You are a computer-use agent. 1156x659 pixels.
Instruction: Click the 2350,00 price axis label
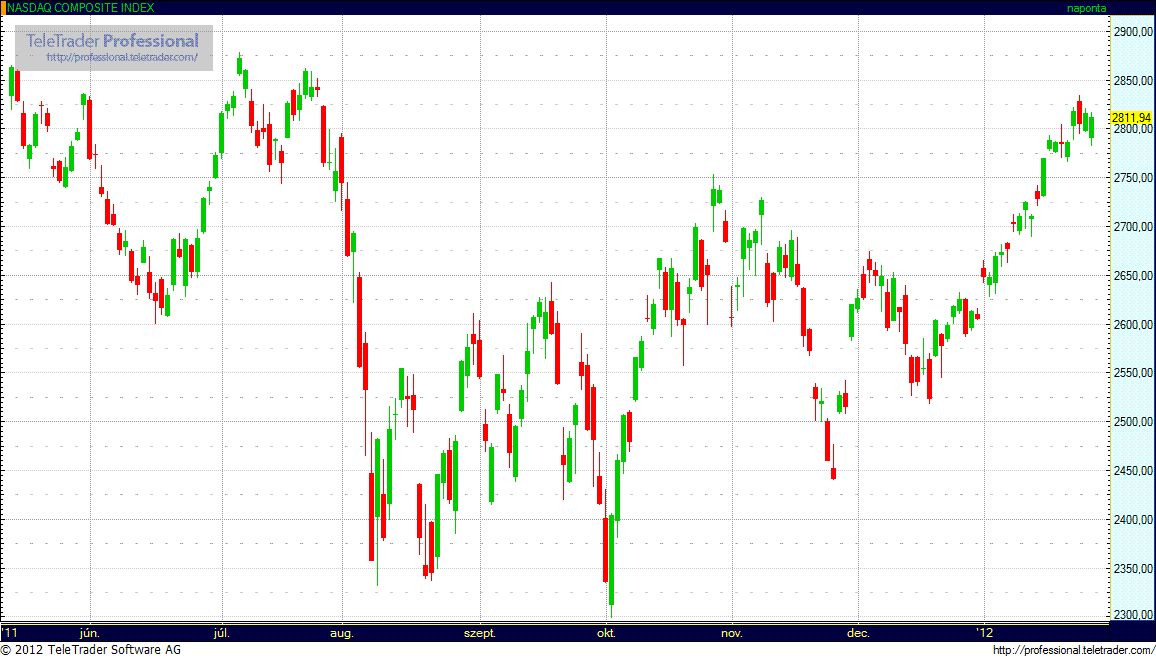1133,569
